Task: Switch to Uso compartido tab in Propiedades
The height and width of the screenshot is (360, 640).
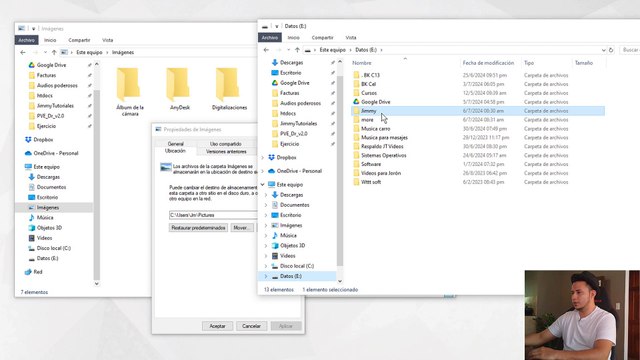Action: point(226,144)
